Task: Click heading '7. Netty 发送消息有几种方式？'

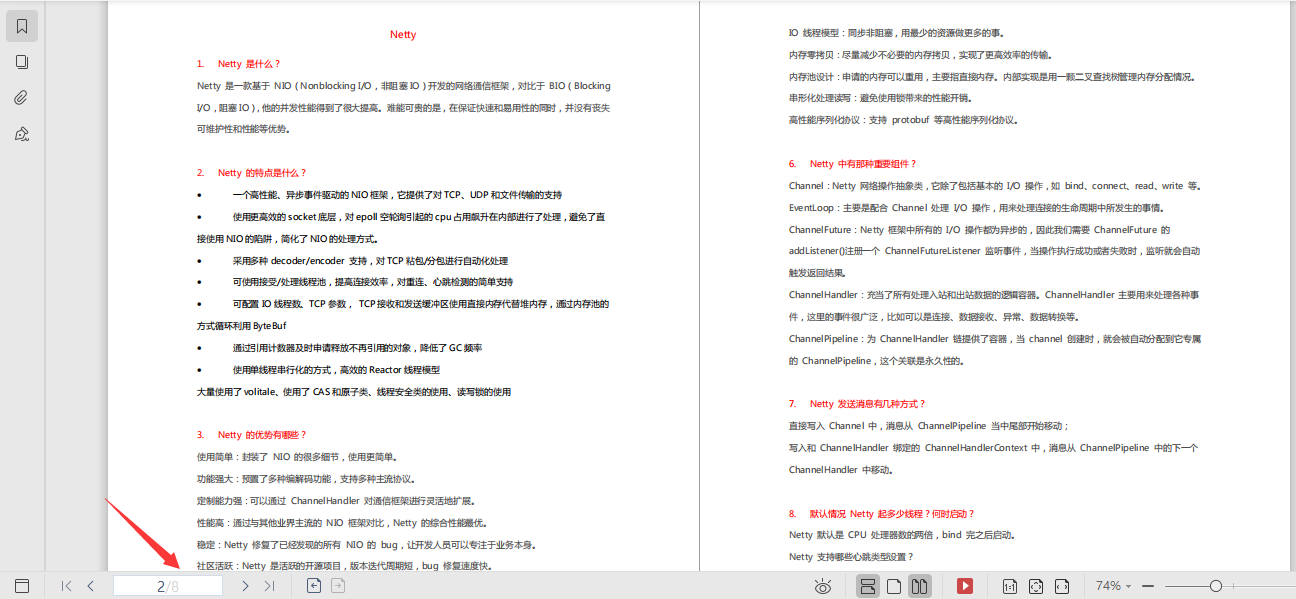Action: pyautogui.click(x=857, y=404)
